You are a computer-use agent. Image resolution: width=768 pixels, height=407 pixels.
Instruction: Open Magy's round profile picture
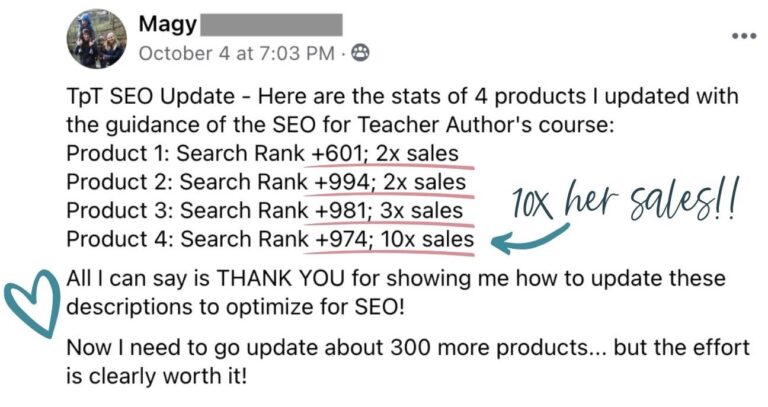[x=97, y=39]
